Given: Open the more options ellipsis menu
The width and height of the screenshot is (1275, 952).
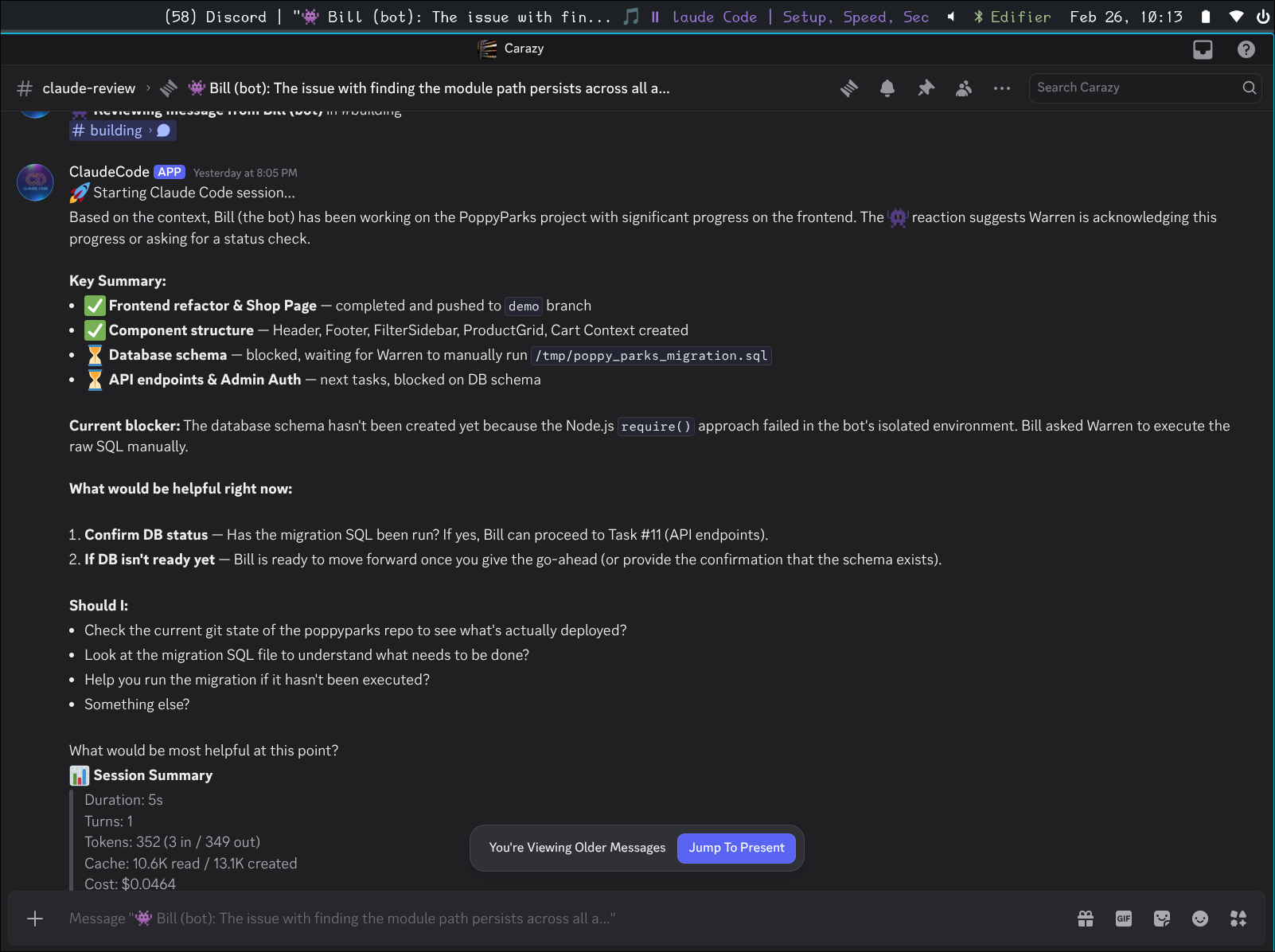Looking at the screenshot, I should (1001, 88).
